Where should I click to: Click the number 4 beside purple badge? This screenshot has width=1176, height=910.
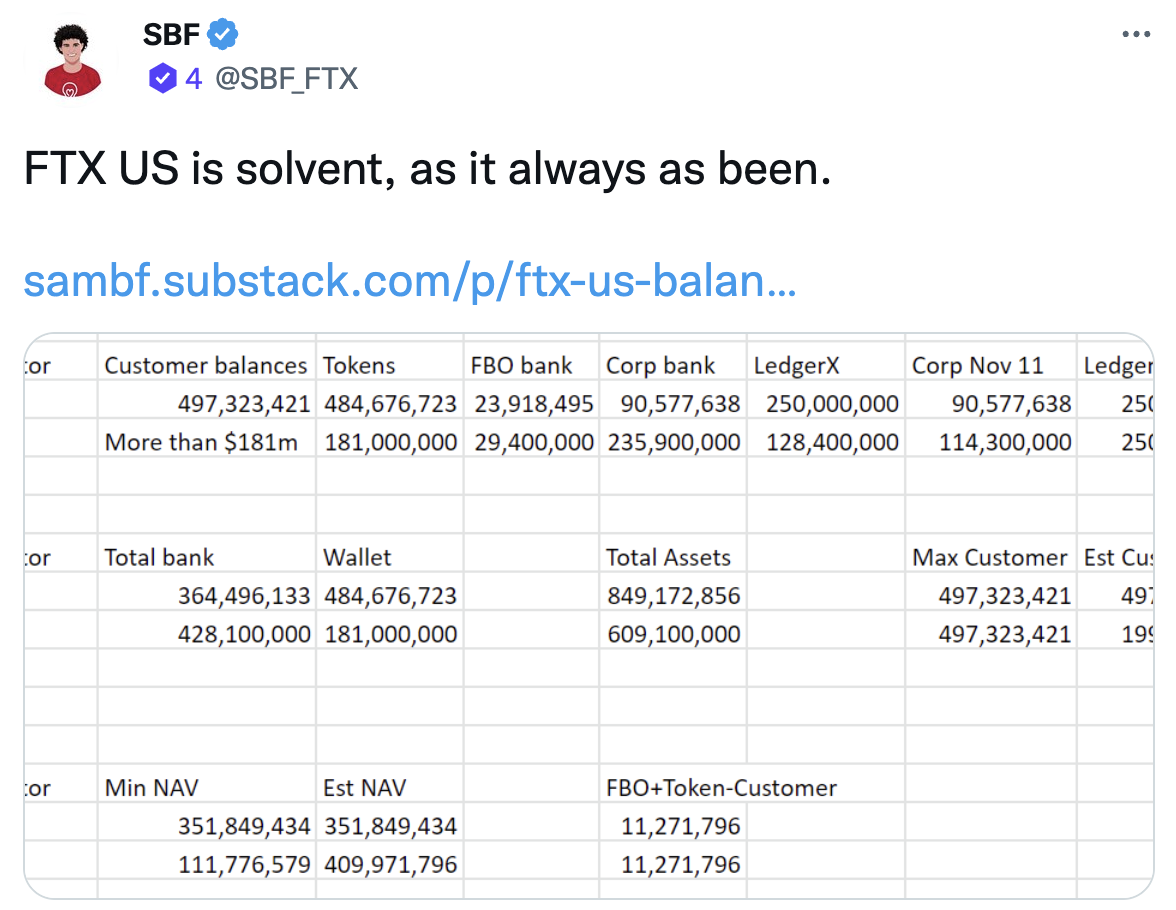[194, 79]
